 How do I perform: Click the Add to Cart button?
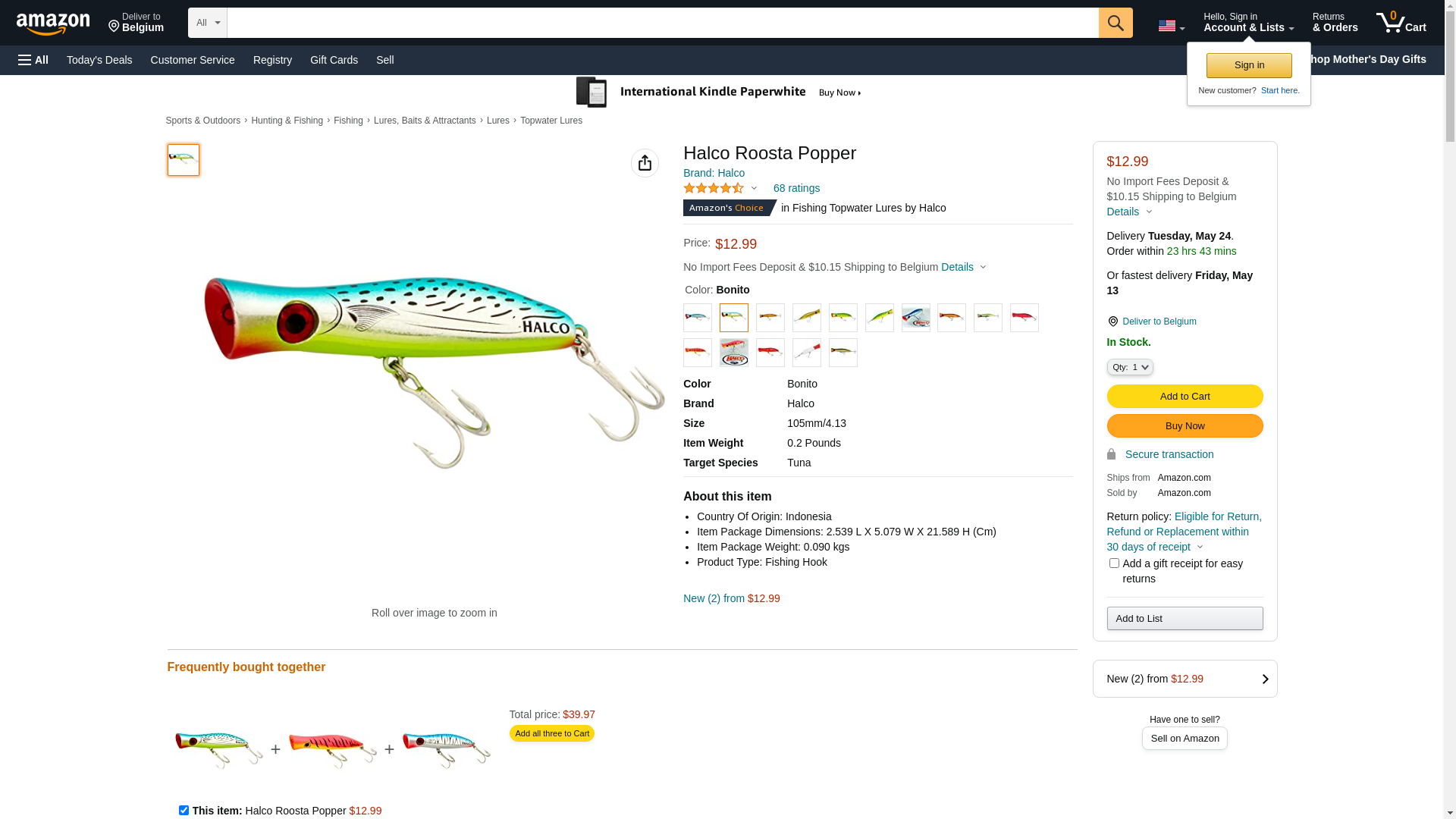click(x=1185, y=396)
